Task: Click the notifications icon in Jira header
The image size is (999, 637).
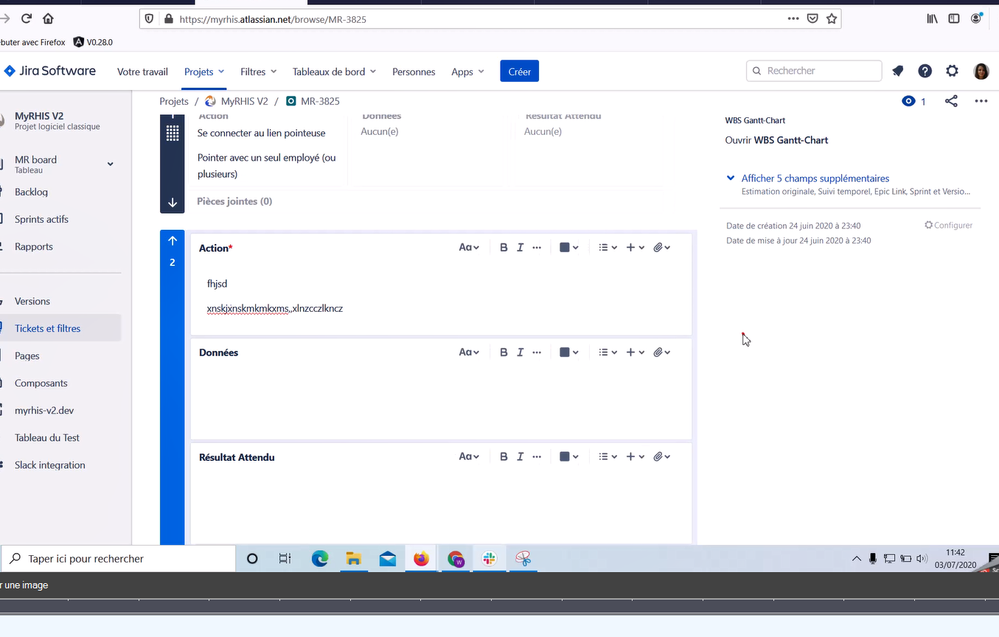Action: pyautogui.click(x=897, y=71)
